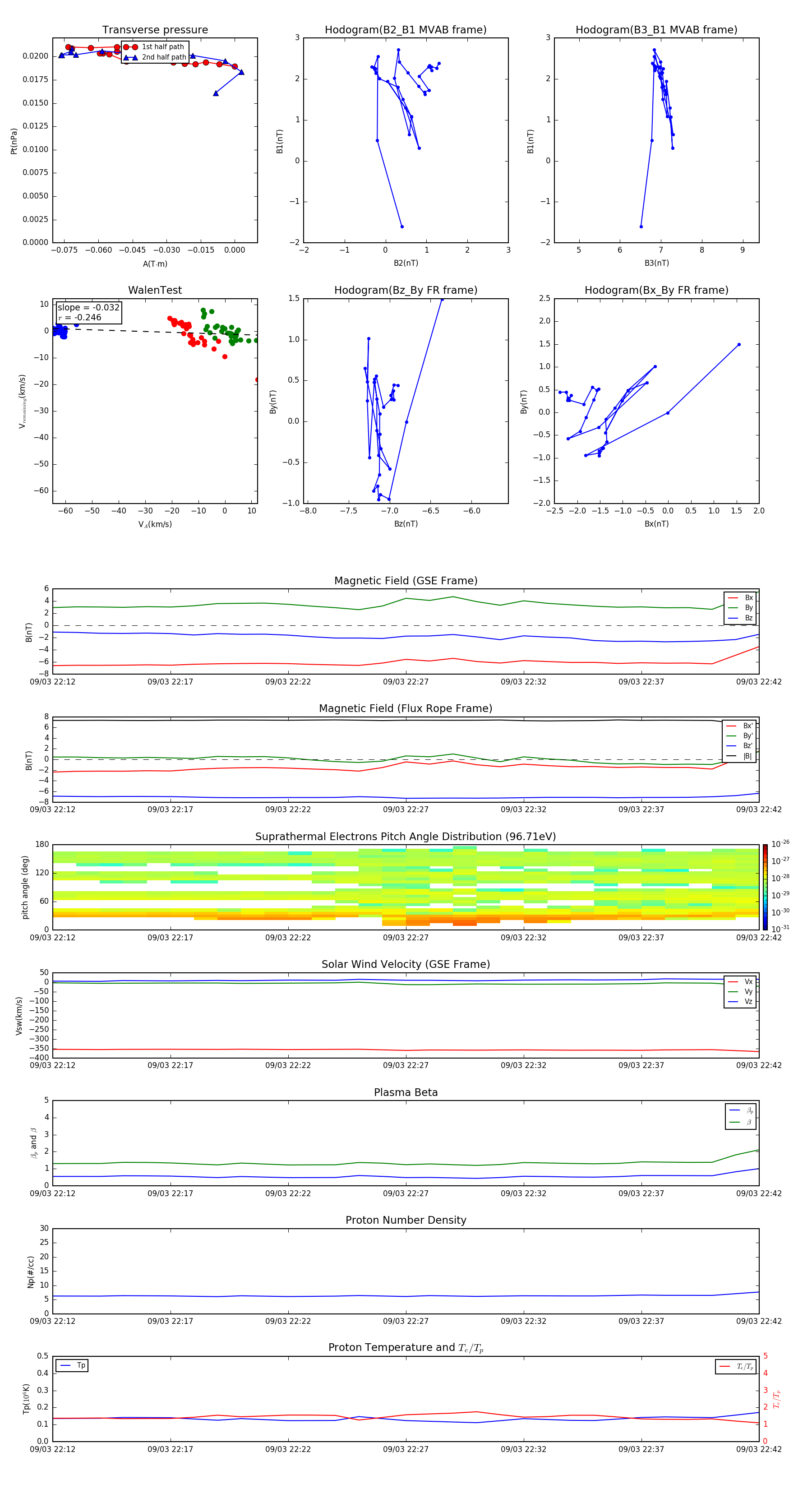
Task: Click the "Bx(nT)" x-axis label
Action: [656, 524]
